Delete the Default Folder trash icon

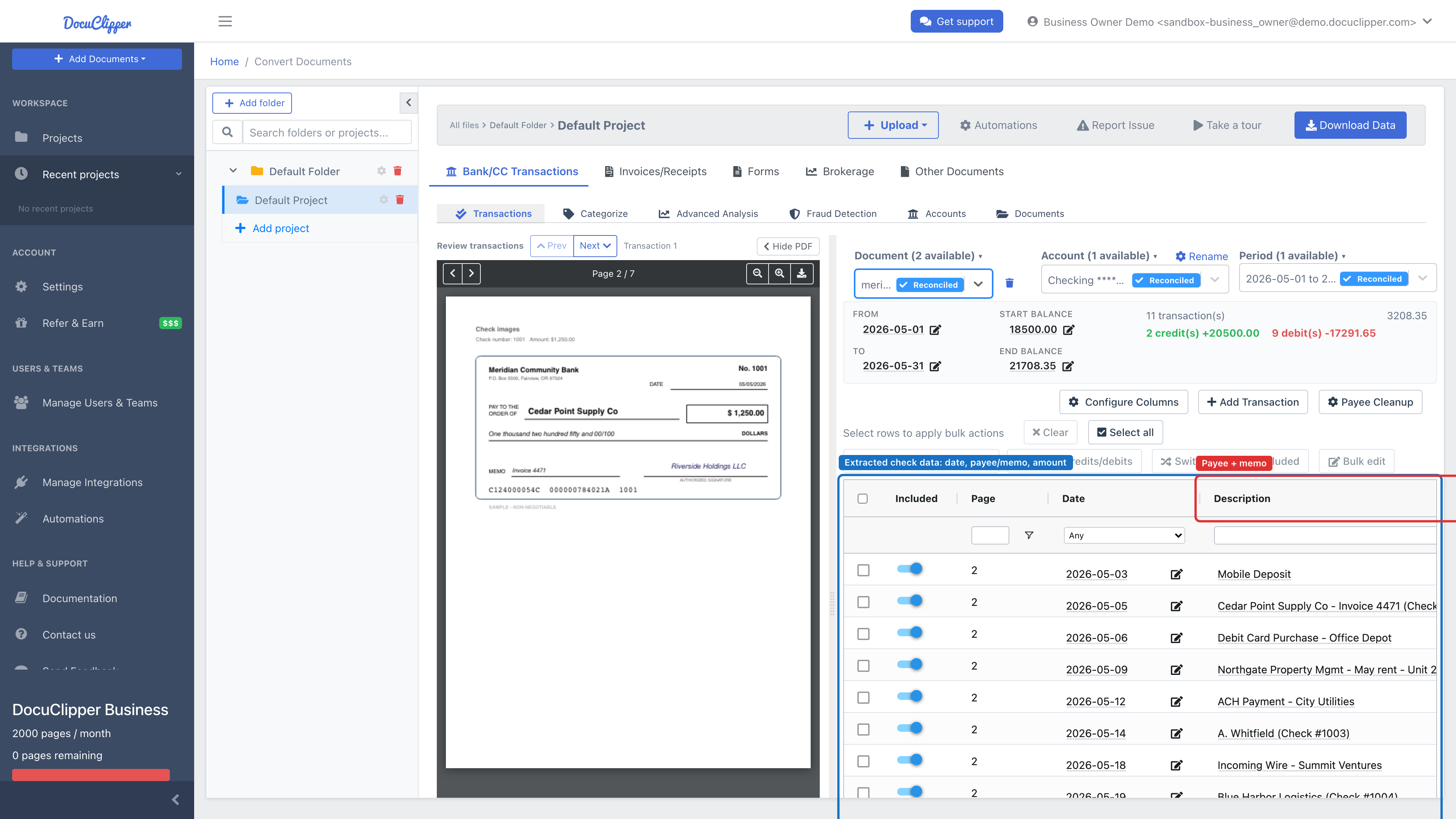pos(397,171)
